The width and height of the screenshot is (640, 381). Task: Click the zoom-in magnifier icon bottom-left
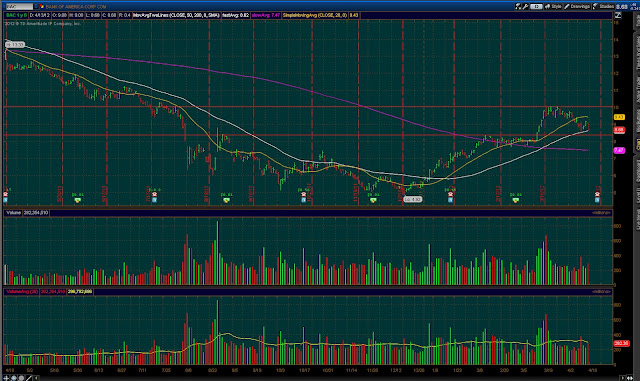click(x=14, y=378)
